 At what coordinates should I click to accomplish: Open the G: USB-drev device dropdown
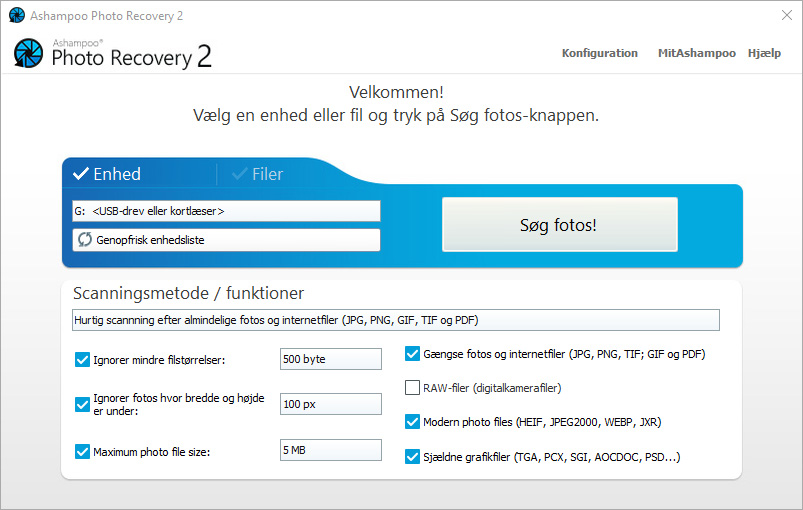coord(226,211)
